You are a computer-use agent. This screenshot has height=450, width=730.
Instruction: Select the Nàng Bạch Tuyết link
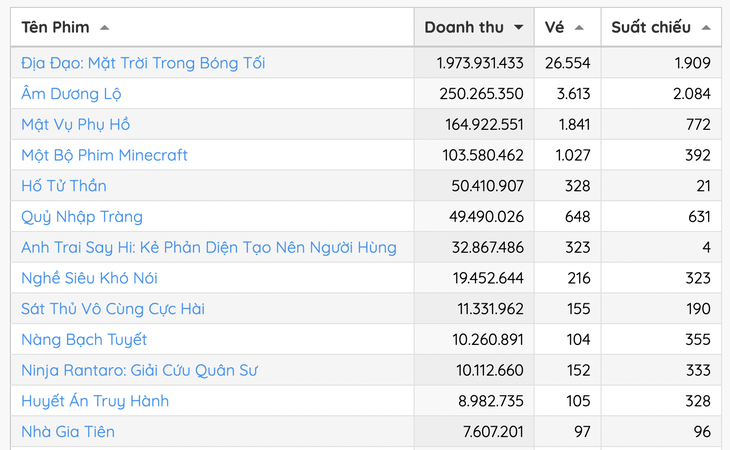coord(84,339)
